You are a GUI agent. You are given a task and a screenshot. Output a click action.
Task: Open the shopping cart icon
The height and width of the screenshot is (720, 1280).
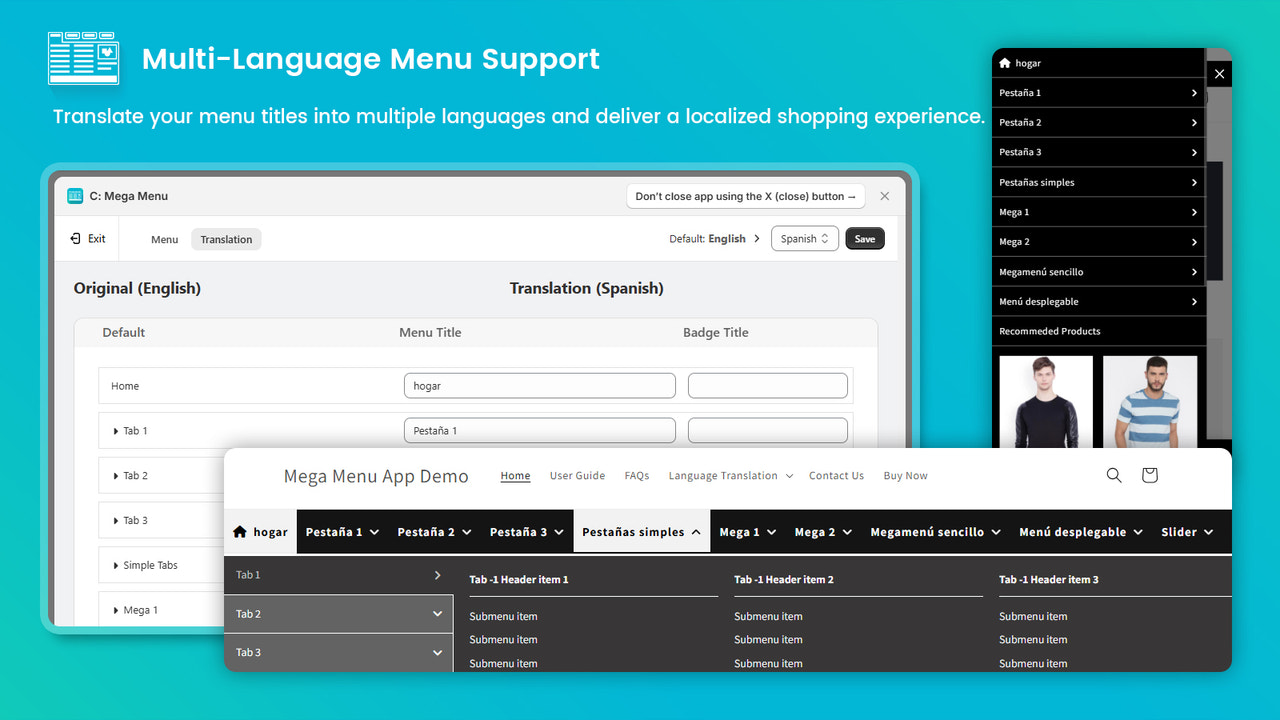point(1149,475)
